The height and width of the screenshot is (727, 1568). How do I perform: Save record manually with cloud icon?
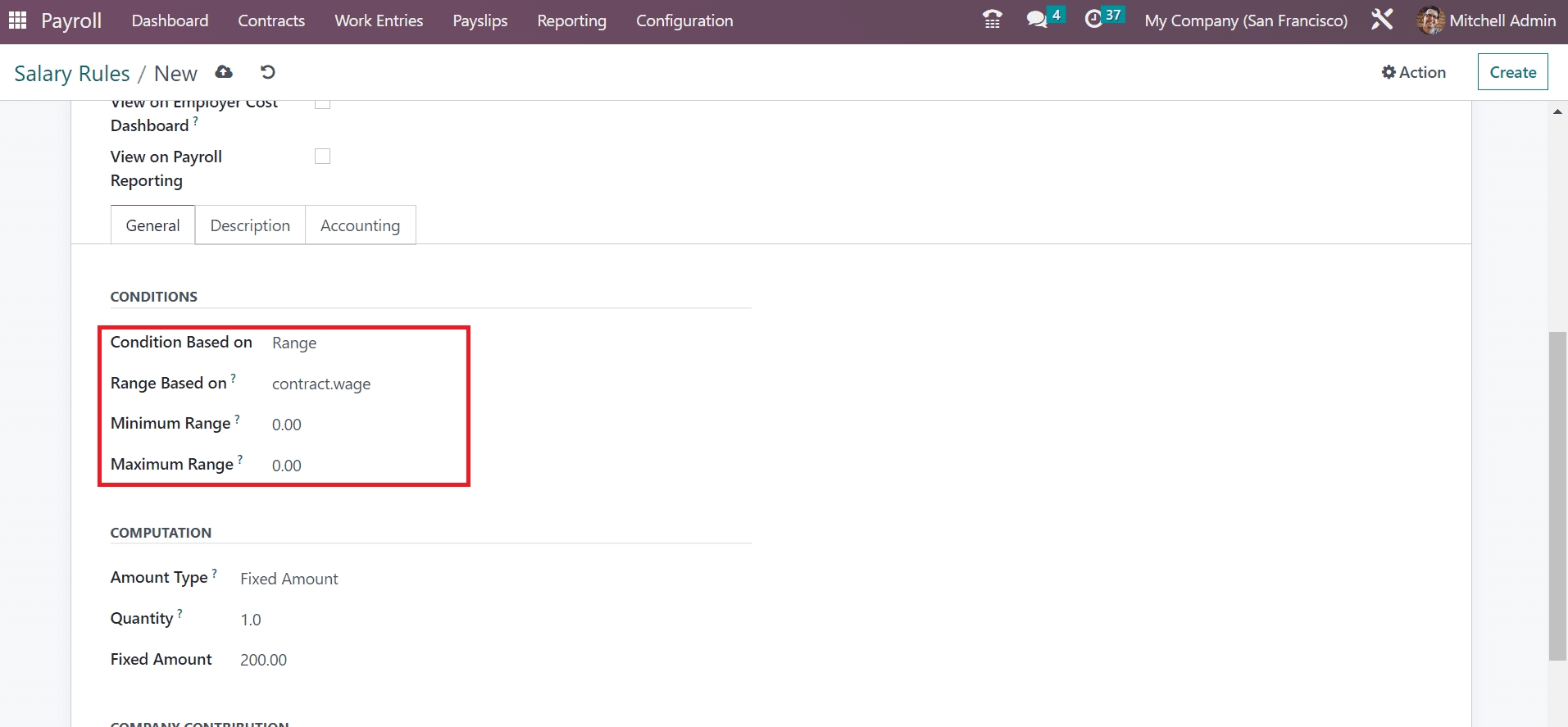(x=224, y=72)
